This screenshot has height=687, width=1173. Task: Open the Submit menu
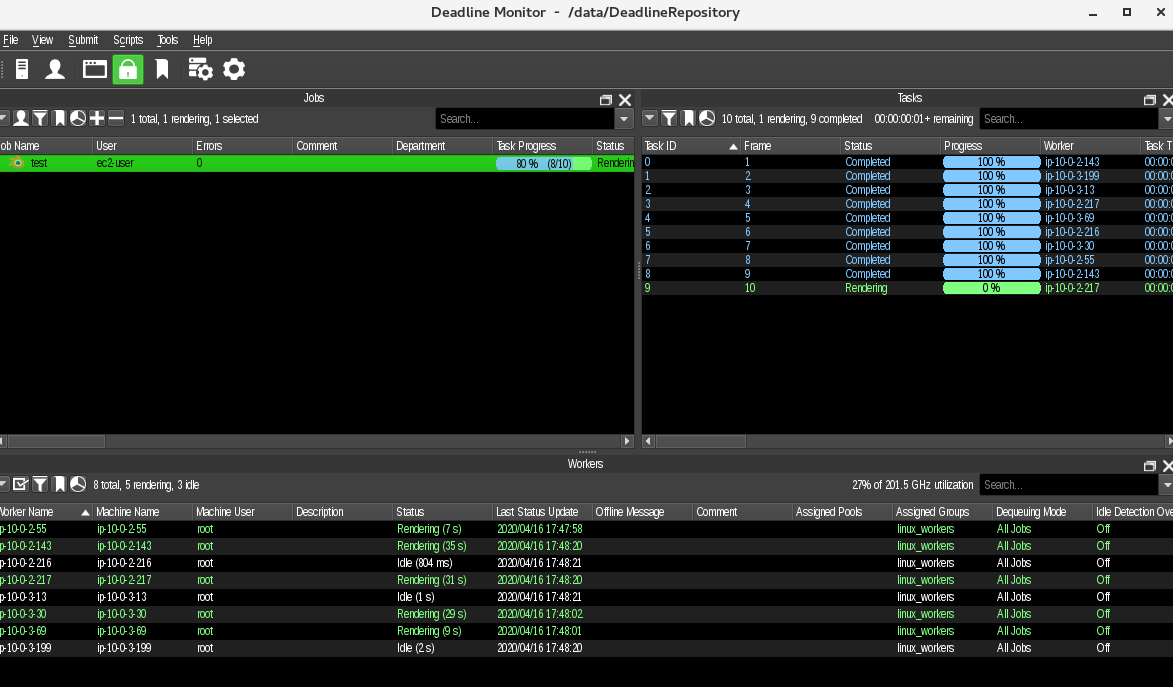point(83,40)
